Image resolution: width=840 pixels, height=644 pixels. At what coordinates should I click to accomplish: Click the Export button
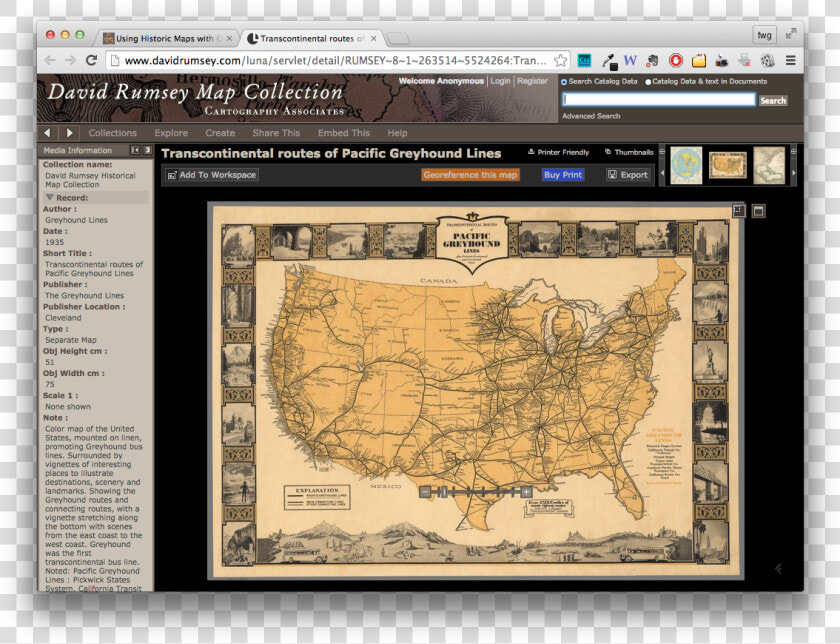click(x=628, y=175)
